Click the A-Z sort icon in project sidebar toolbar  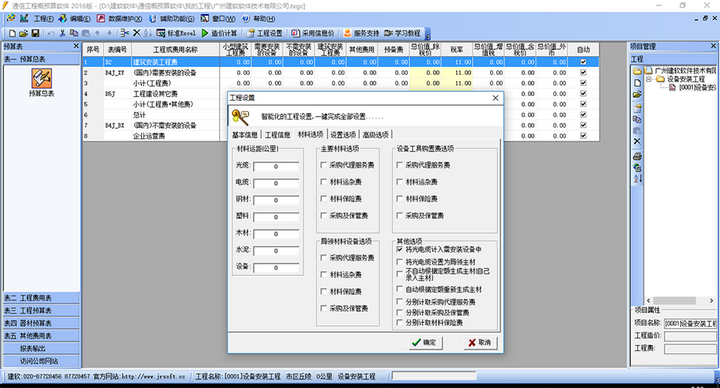tap(637, 179)
